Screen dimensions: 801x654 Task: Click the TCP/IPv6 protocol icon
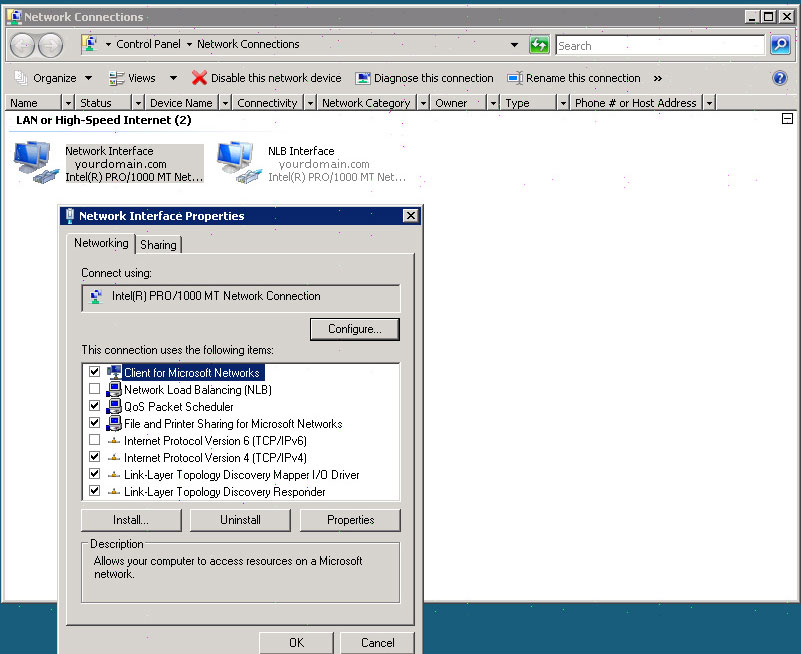click(114, 440)
